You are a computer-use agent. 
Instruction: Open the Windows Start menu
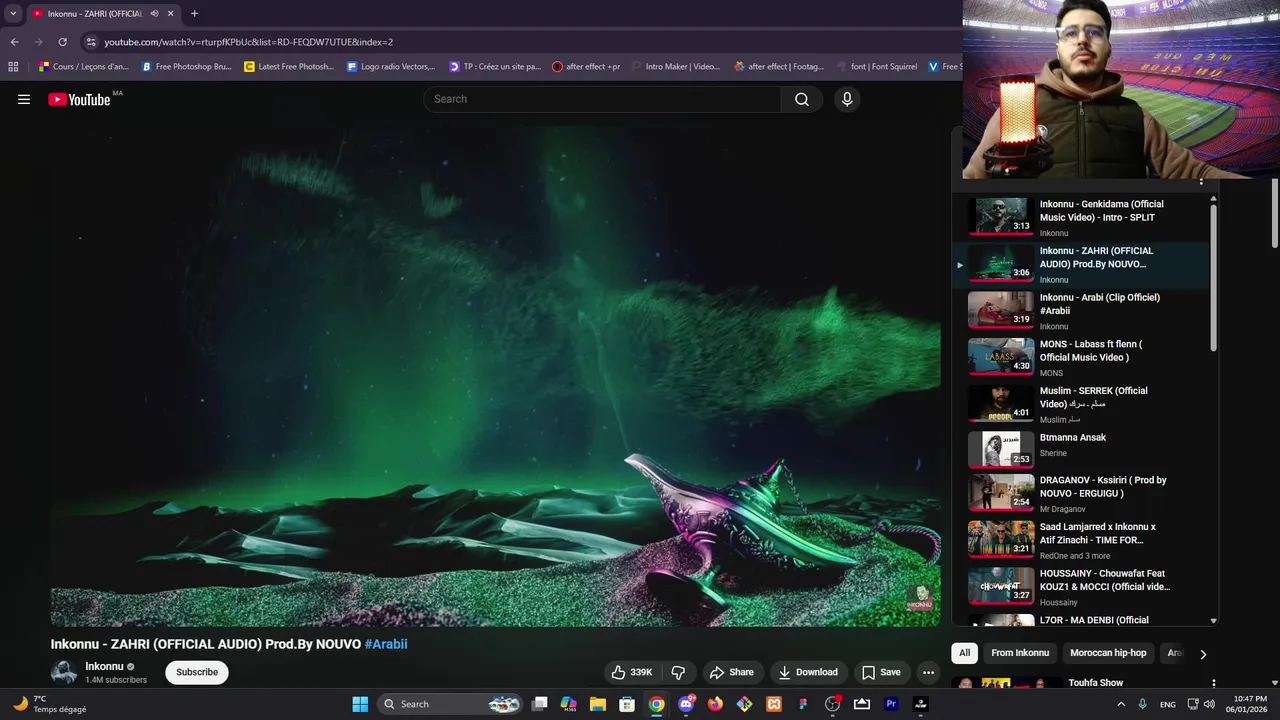(360, 704)
